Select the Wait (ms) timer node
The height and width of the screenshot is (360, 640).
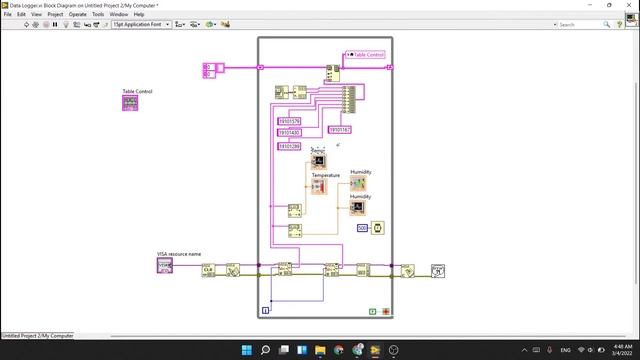pyautogui.click(x=378, y=228)
